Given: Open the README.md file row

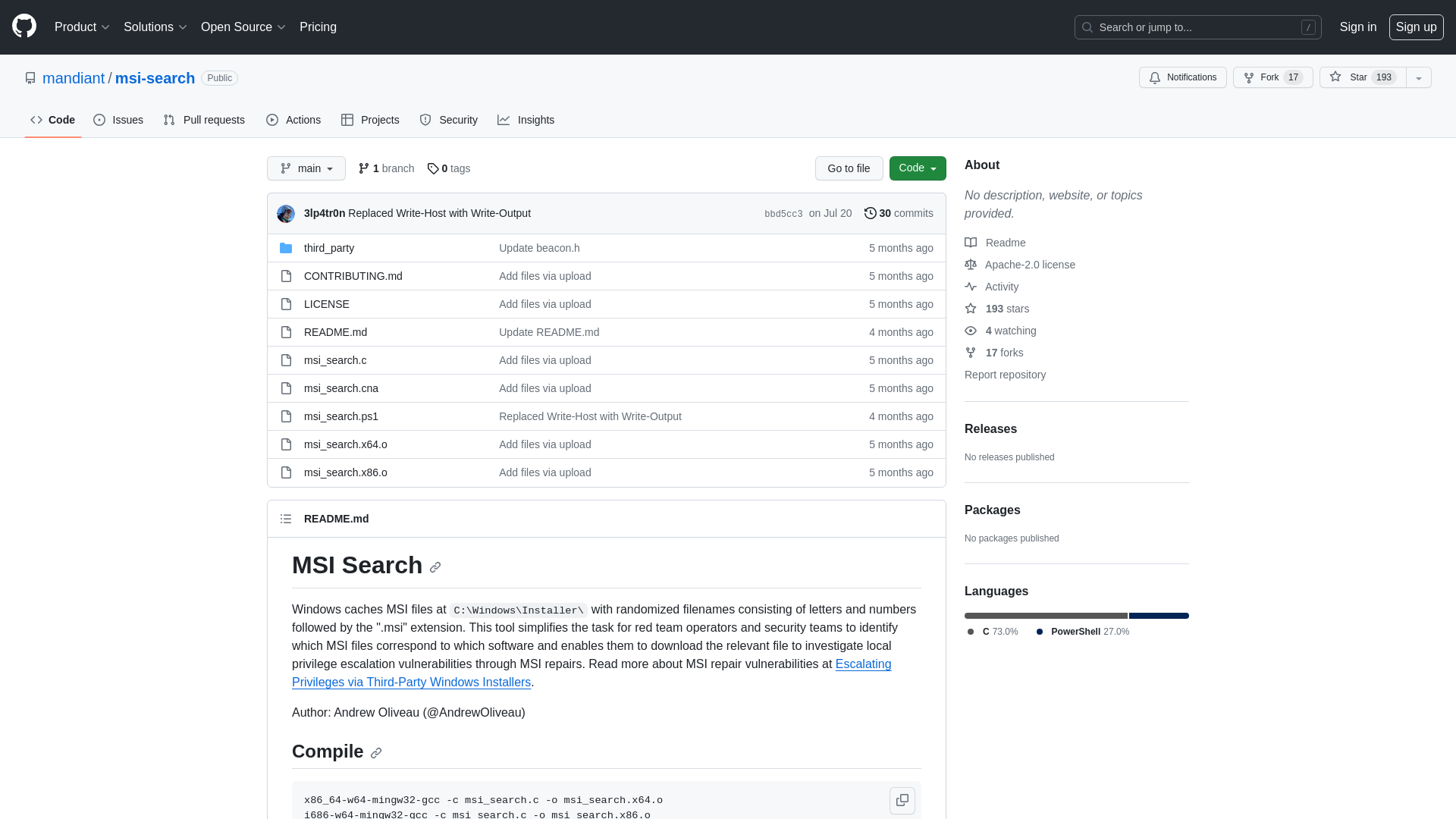Looking at the screenshot, I should pyautogui.click(x=607, y=332).
